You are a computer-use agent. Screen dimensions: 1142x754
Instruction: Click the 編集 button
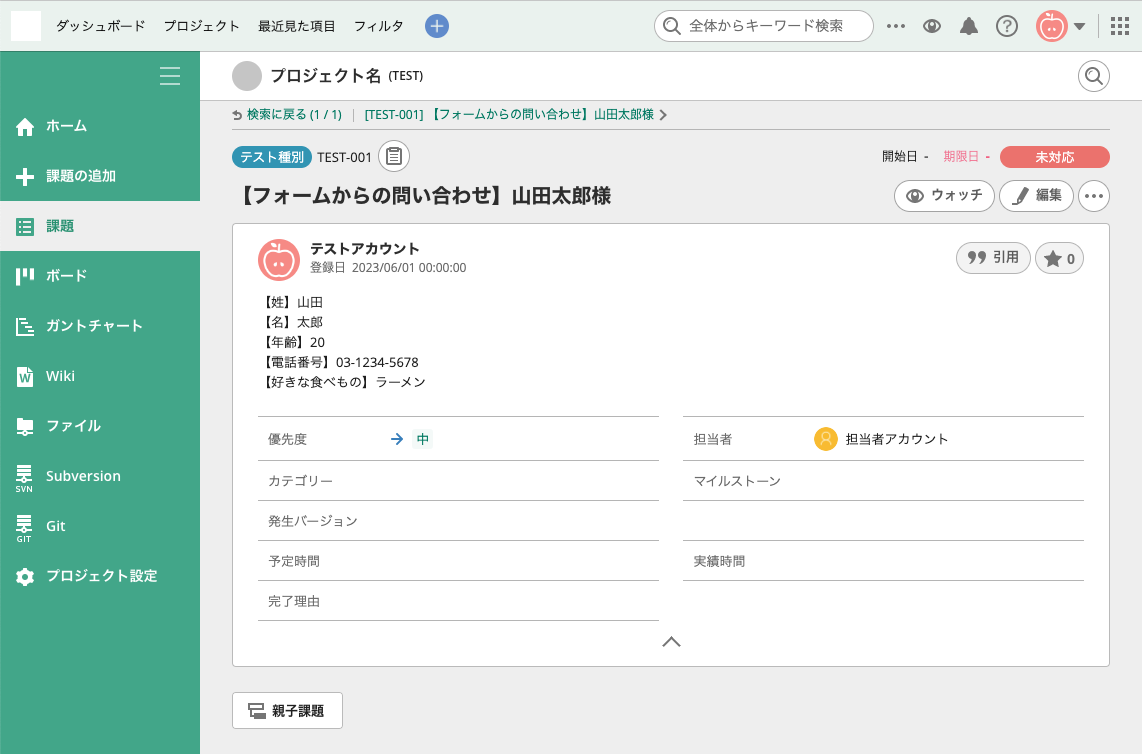tap(1036, 196)
